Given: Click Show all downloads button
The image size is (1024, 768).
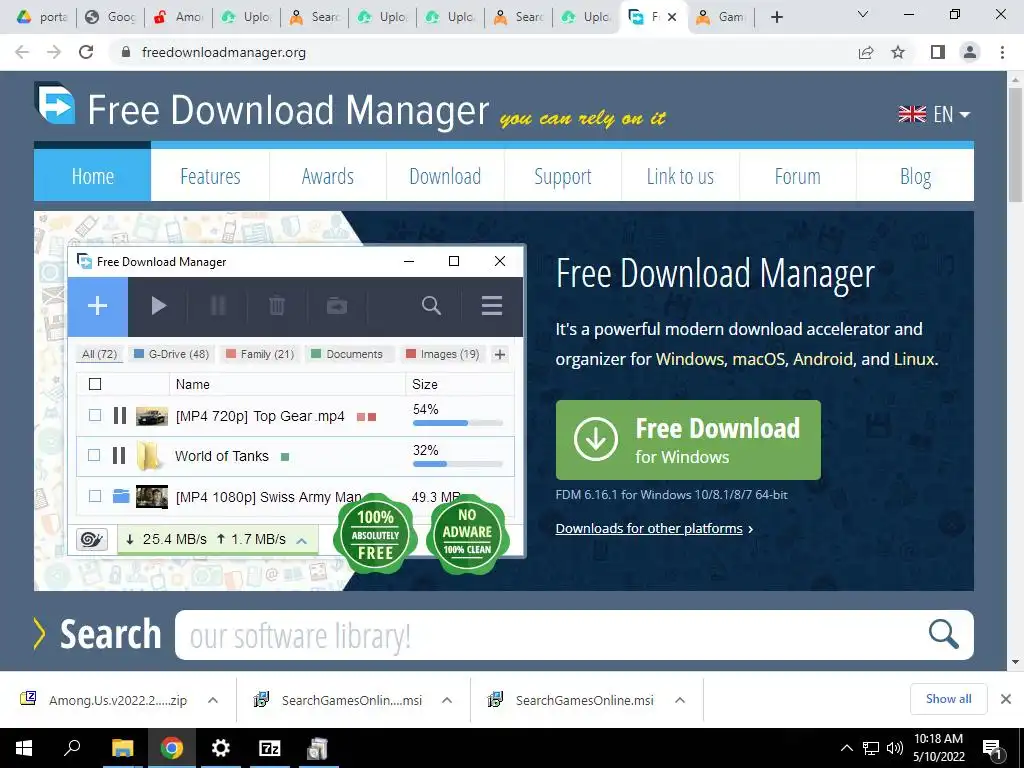Looking at the screenshot, I should click(948, 699).
